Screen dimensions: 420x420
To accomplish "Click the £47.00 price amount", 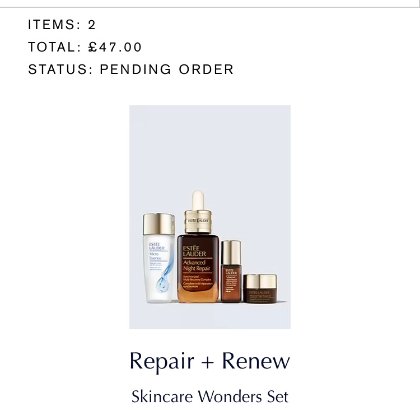I will 115,47.
